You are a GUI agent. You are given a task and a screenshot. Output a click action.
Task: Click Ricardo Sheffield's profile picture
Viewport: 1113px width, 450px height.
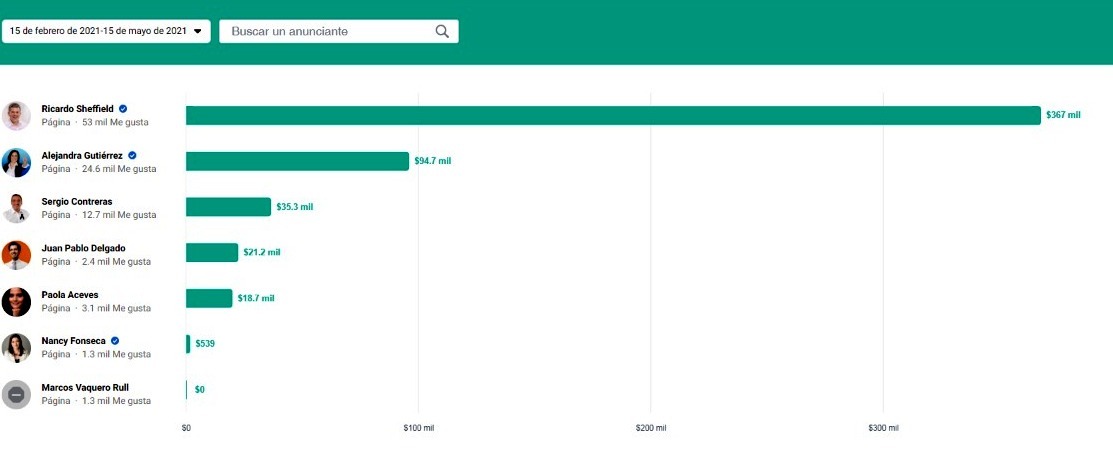pyautogui.click(x=17, y=116)
